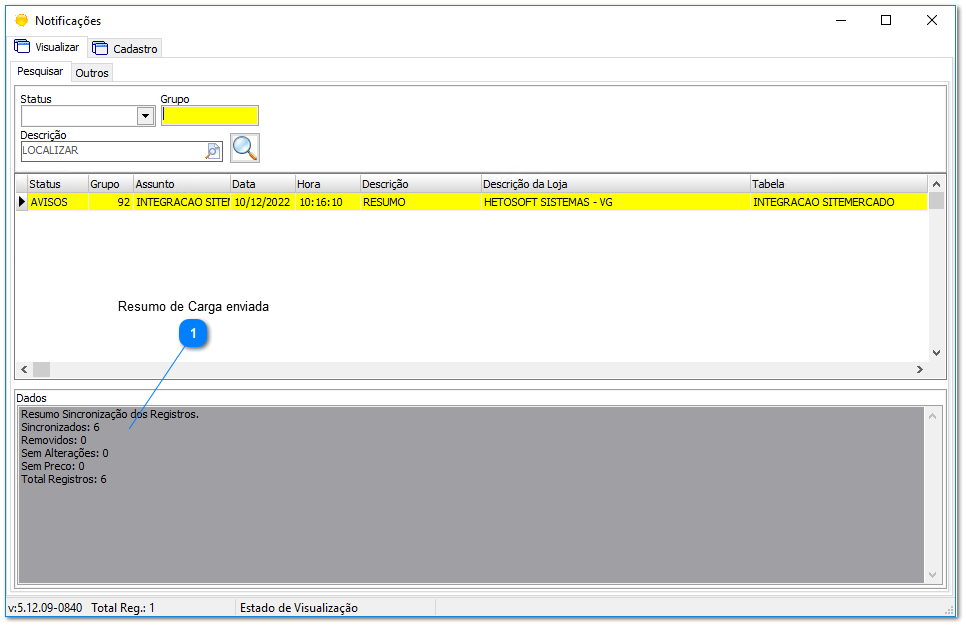Click the lookup icon inside Descrição field

pyautogui.click(x=213, y=151)
